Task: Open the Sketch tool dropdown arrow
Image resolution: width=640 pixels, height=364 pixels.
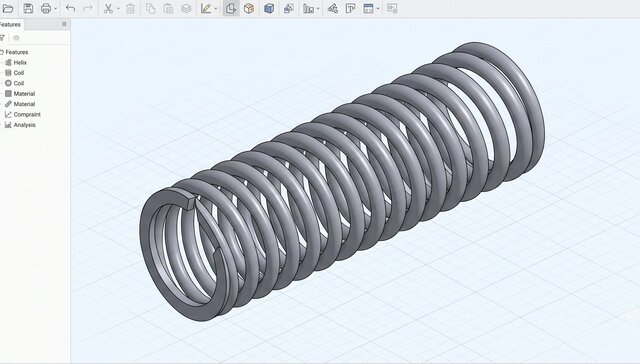Action: (216, 9)
